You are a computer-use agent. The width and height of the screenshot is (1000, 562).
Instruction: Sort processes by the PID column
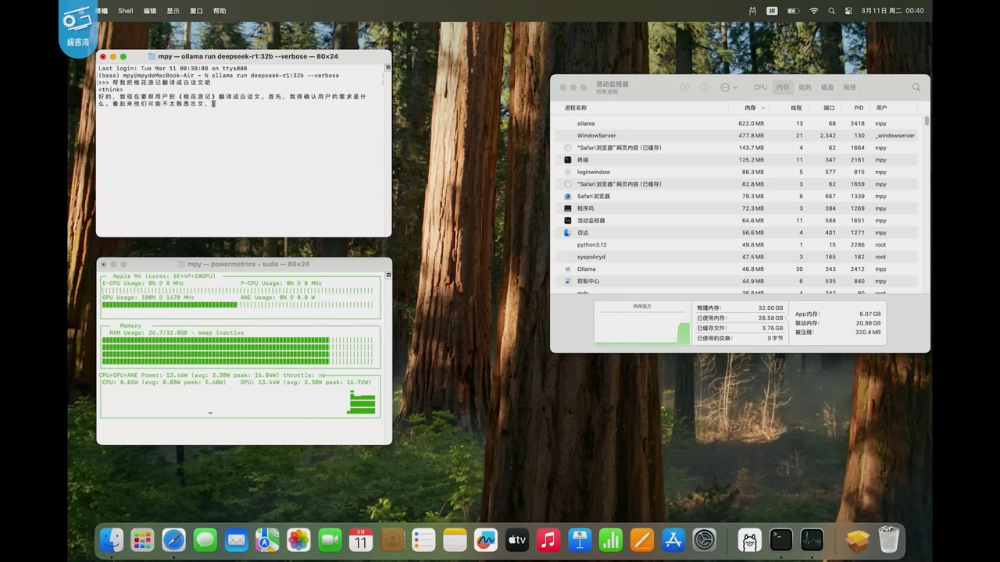click(x=858, y=107)
